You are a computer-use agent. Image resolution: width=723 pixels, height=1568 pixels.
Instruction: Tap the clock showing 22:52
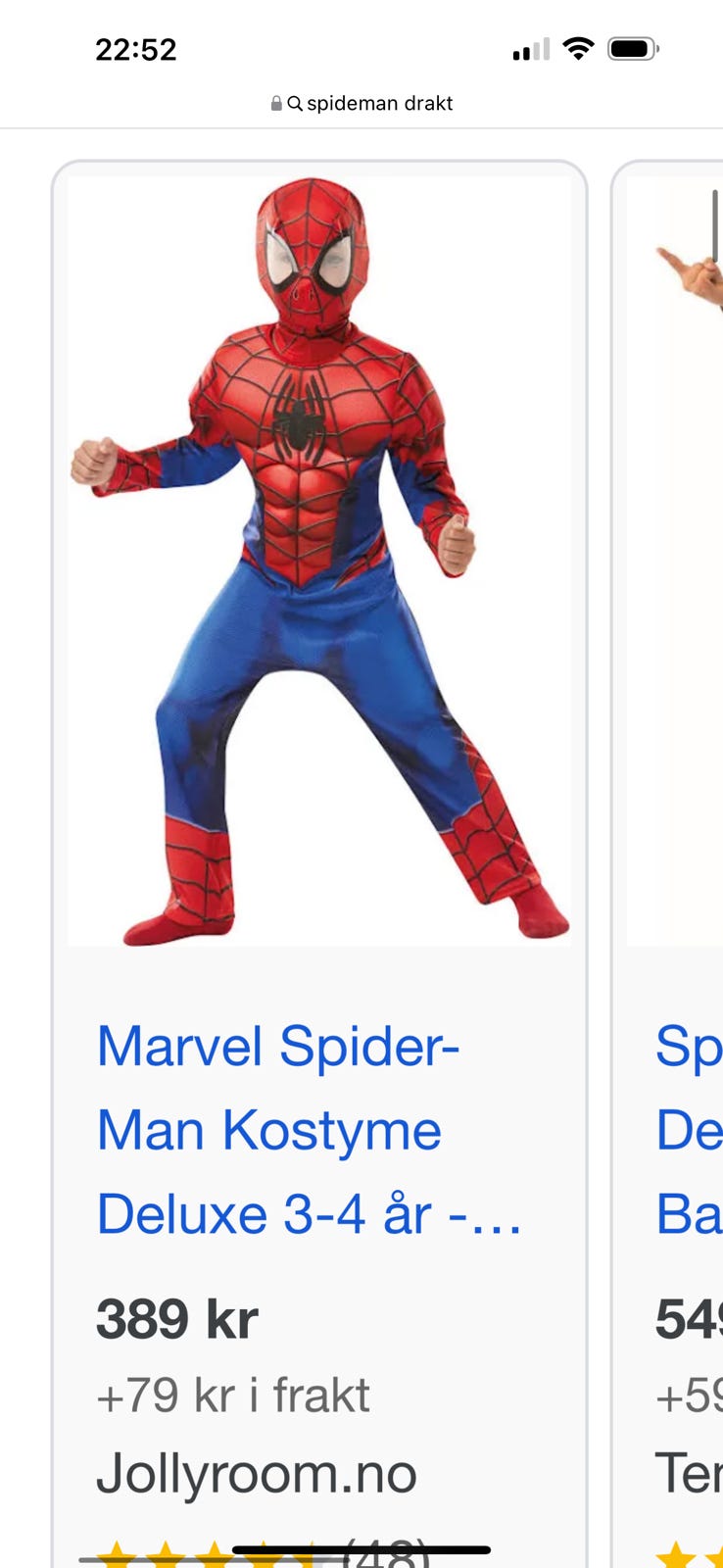pyautogui.click(x=135, y=49)
